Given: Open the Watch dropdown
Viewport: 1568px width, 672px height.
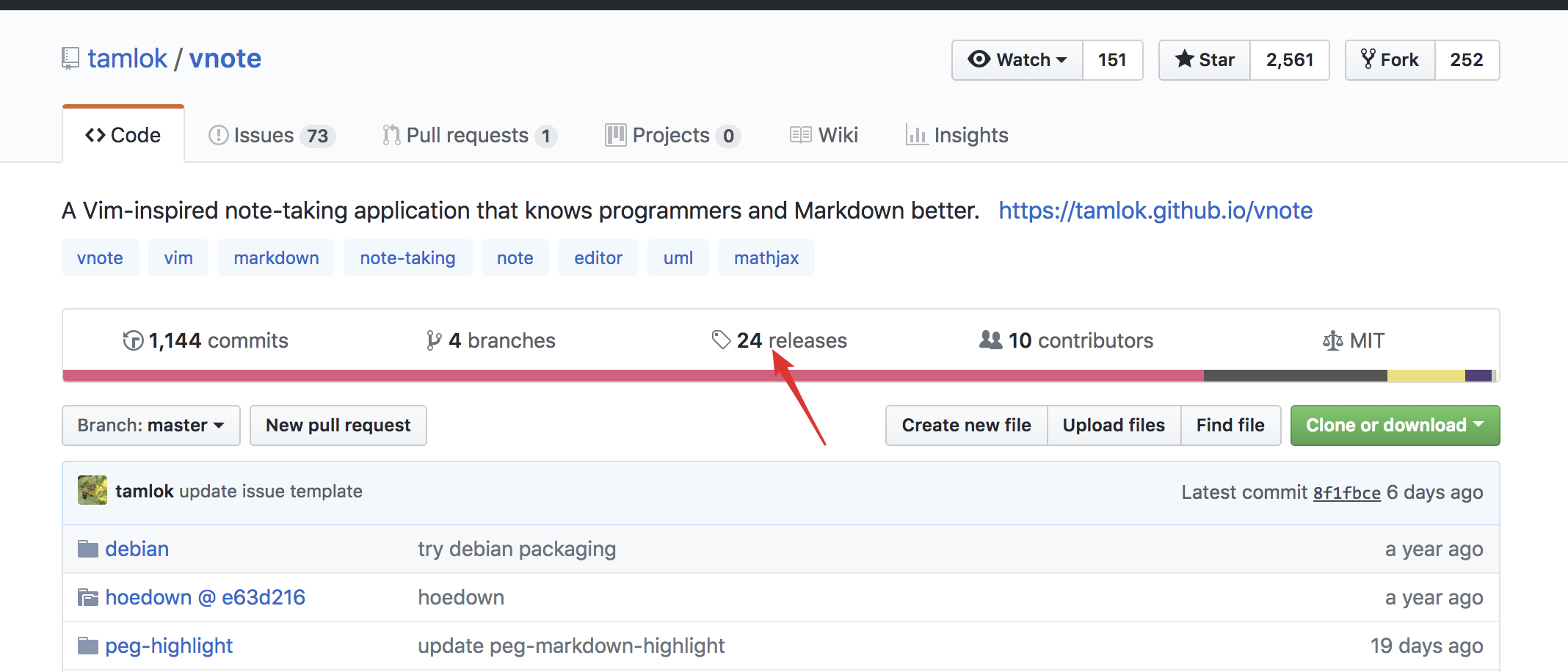Looking at the screenshot, I should (1017, 60).
